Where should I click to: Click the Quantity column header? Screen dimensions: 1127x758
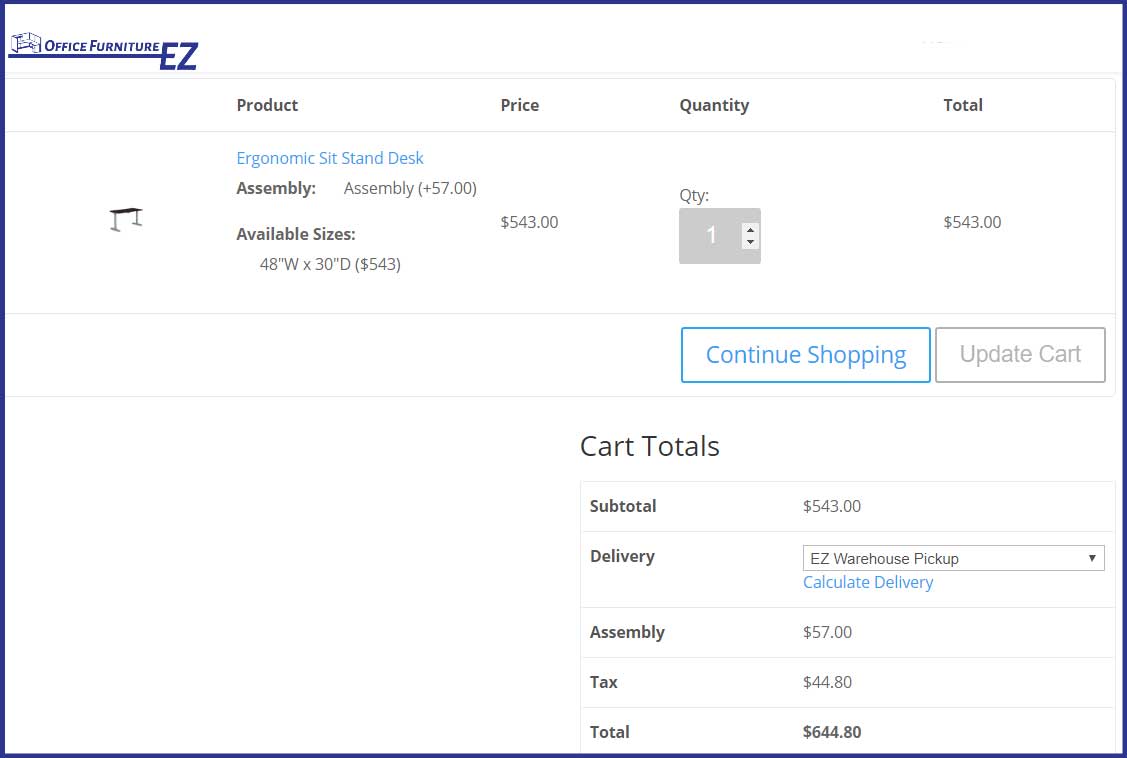coord(714,106)
